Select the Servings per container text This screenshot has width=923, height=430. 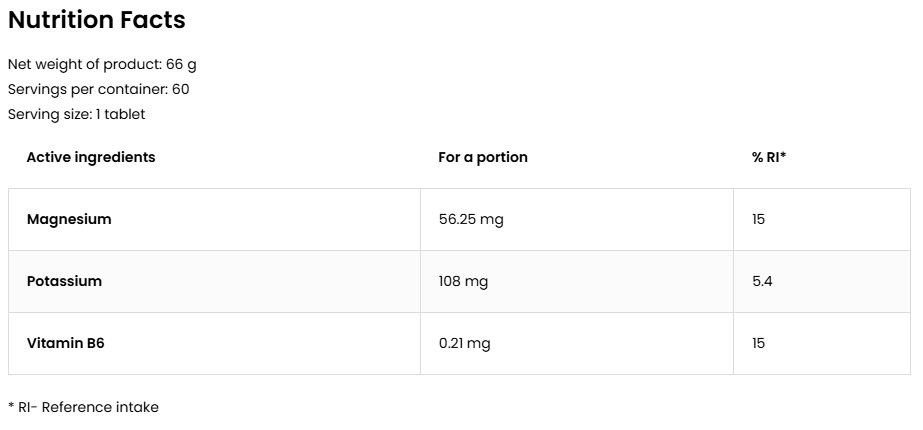[x=98, y=89]
